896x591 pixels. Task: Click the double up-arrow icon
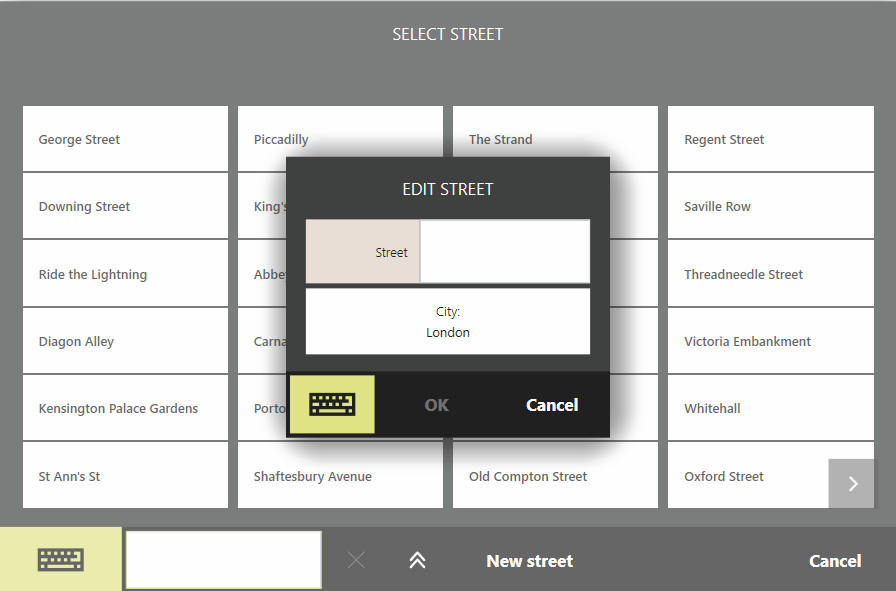(417, 561)
